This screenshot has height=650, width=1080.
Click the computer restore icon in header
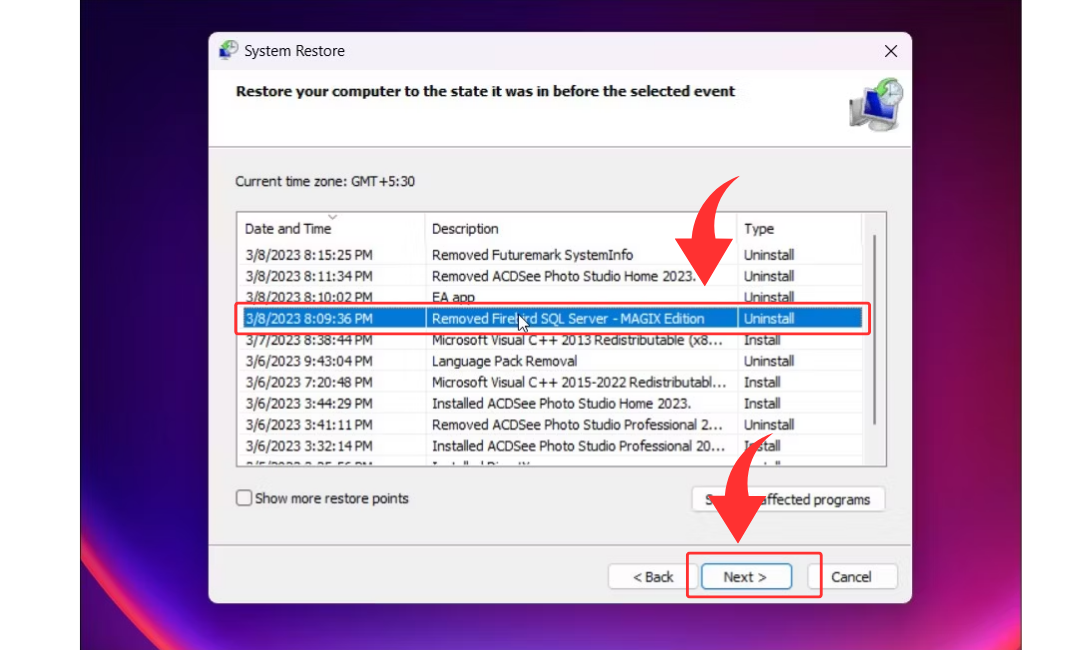click(875, 106)
